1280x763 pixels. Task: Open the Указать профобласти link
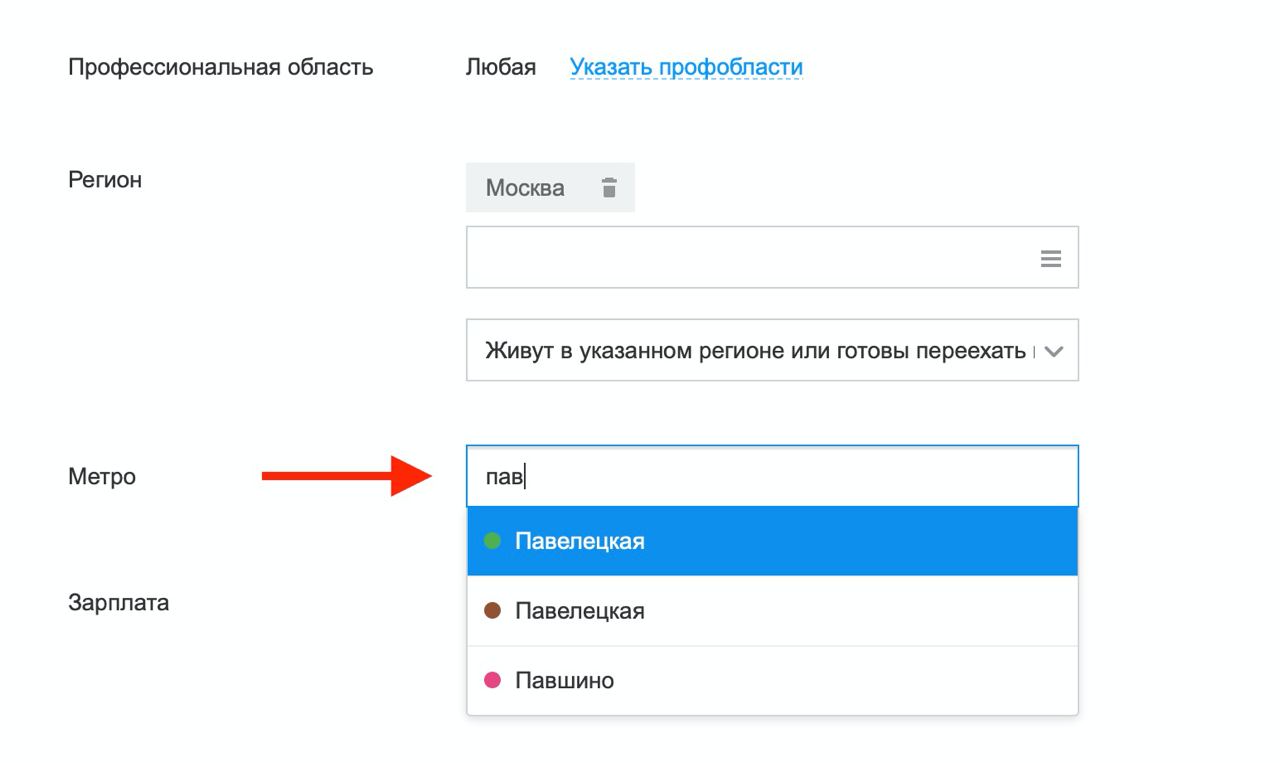[x=686, y=68]
